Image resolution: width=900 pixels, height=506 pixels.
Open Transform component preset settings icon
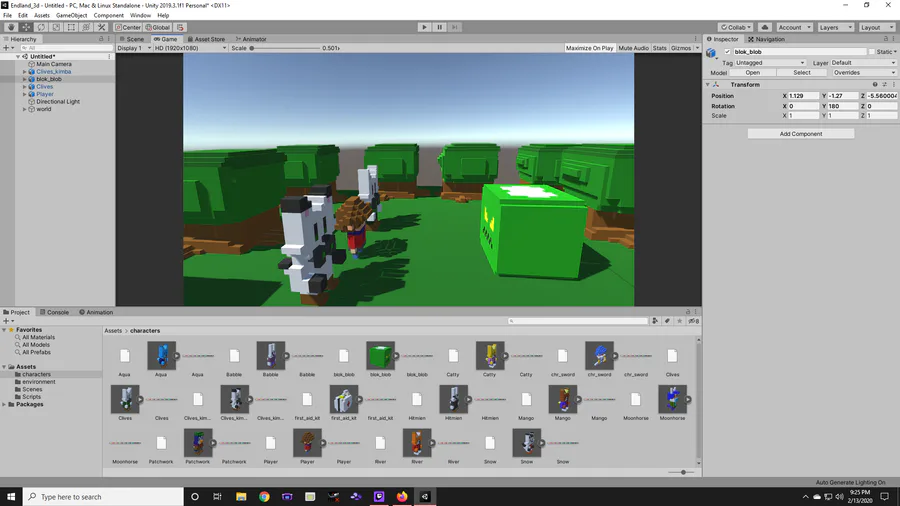[x=885, y=84]
